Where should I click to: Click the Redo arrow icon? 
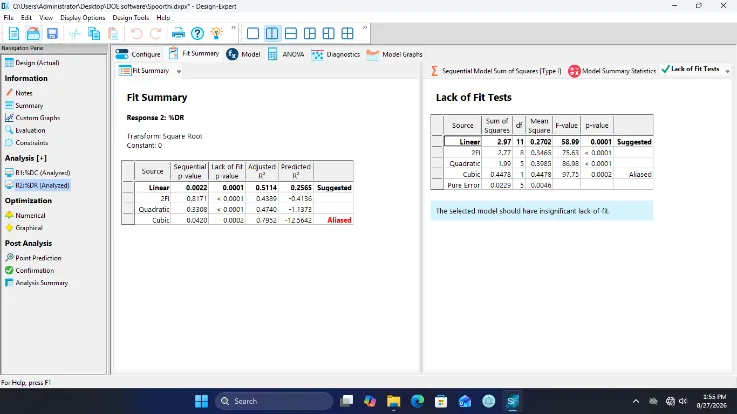point(155,33)
